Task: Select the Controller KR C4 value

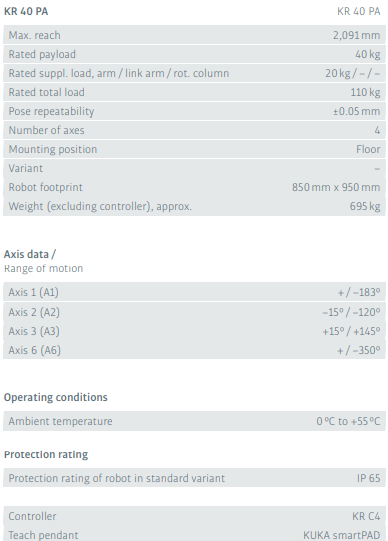Action: pyautogui.click(x=366, y=516)
